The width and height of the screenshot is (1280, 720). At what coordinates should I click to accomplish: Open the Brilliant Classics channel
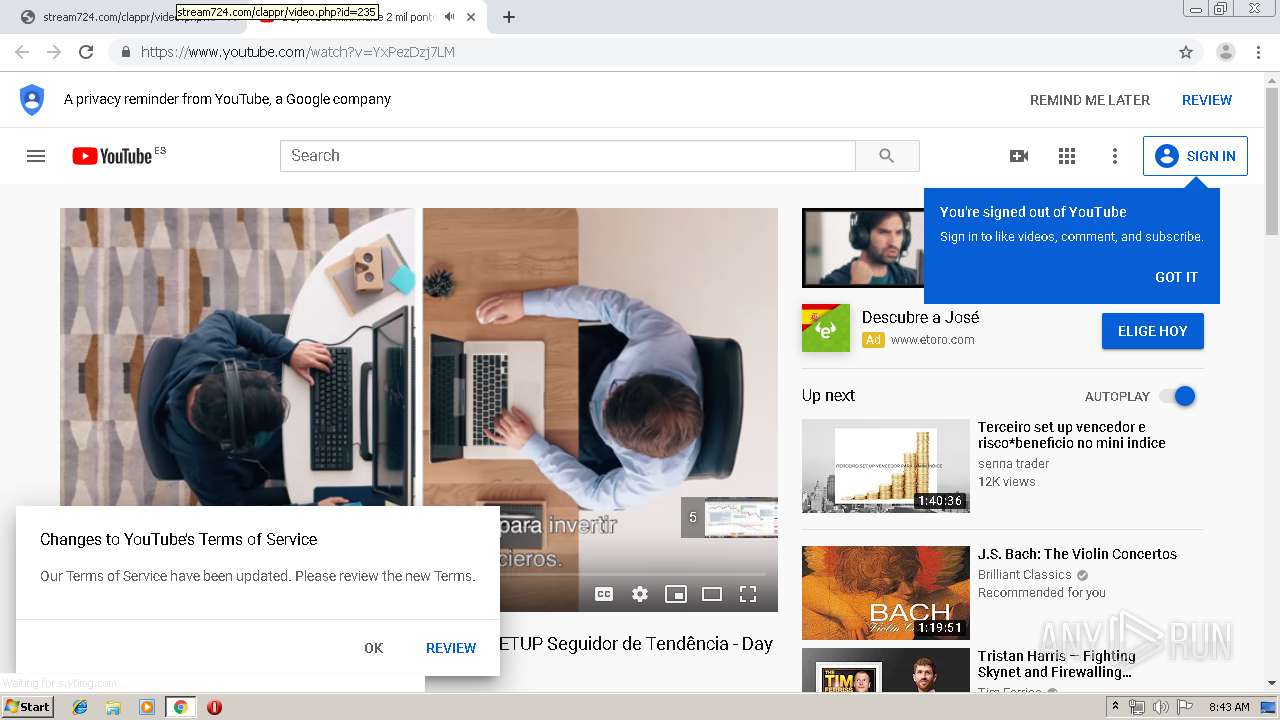(1024, 575)
